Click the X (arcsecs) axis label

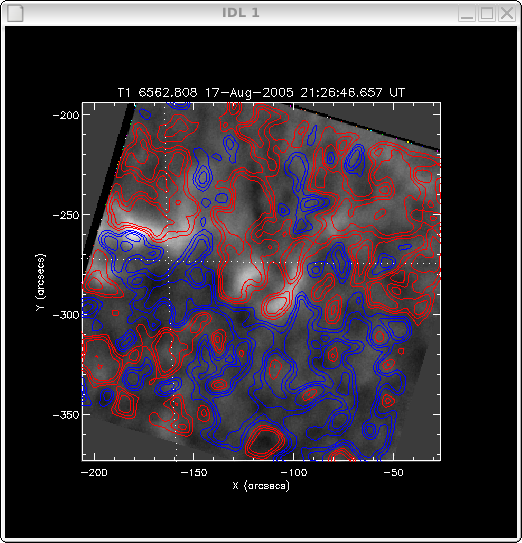pos(261,485)
